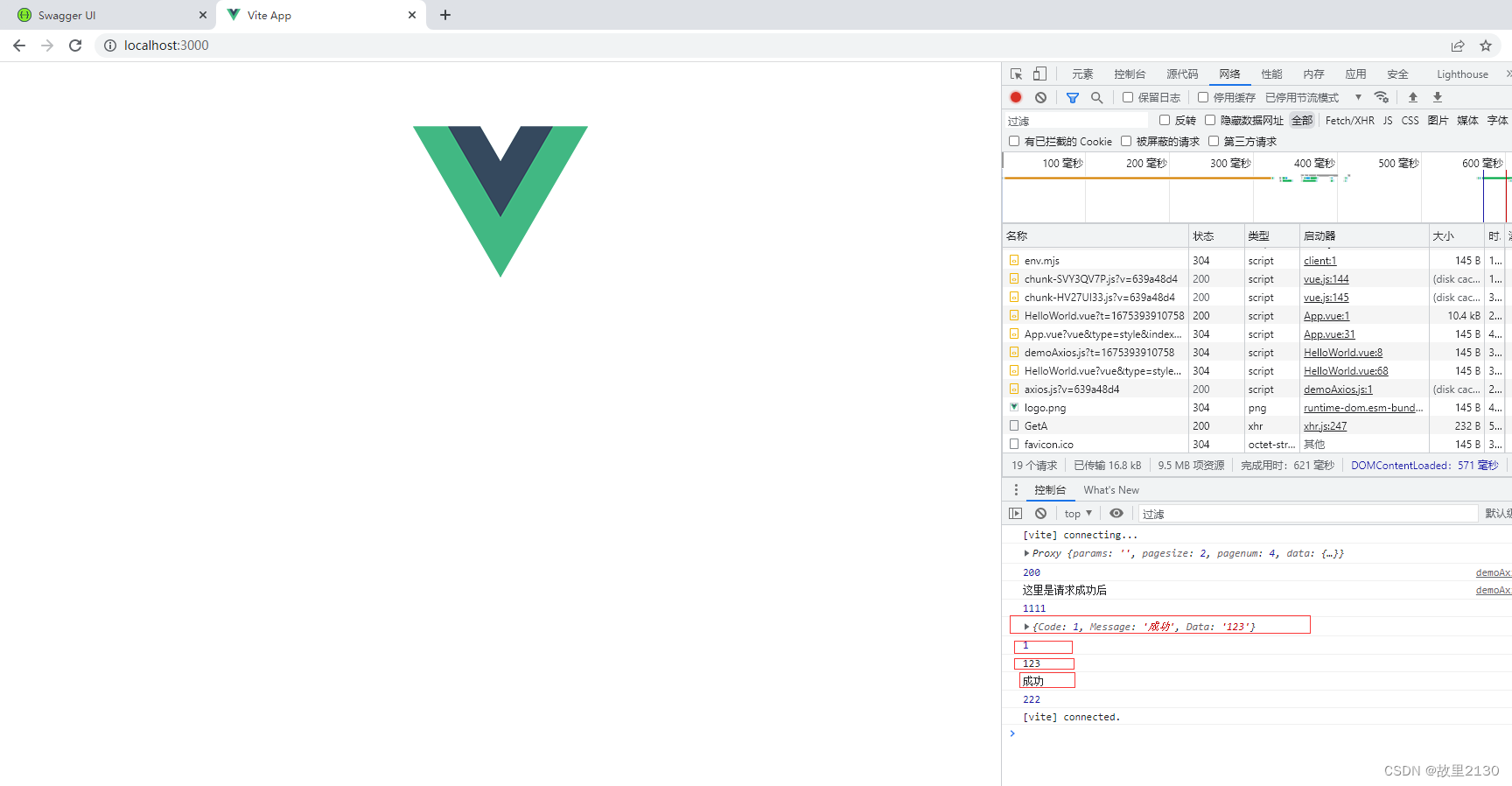
Task: Click the inspect element picker icon
Action: (1016, 74)
